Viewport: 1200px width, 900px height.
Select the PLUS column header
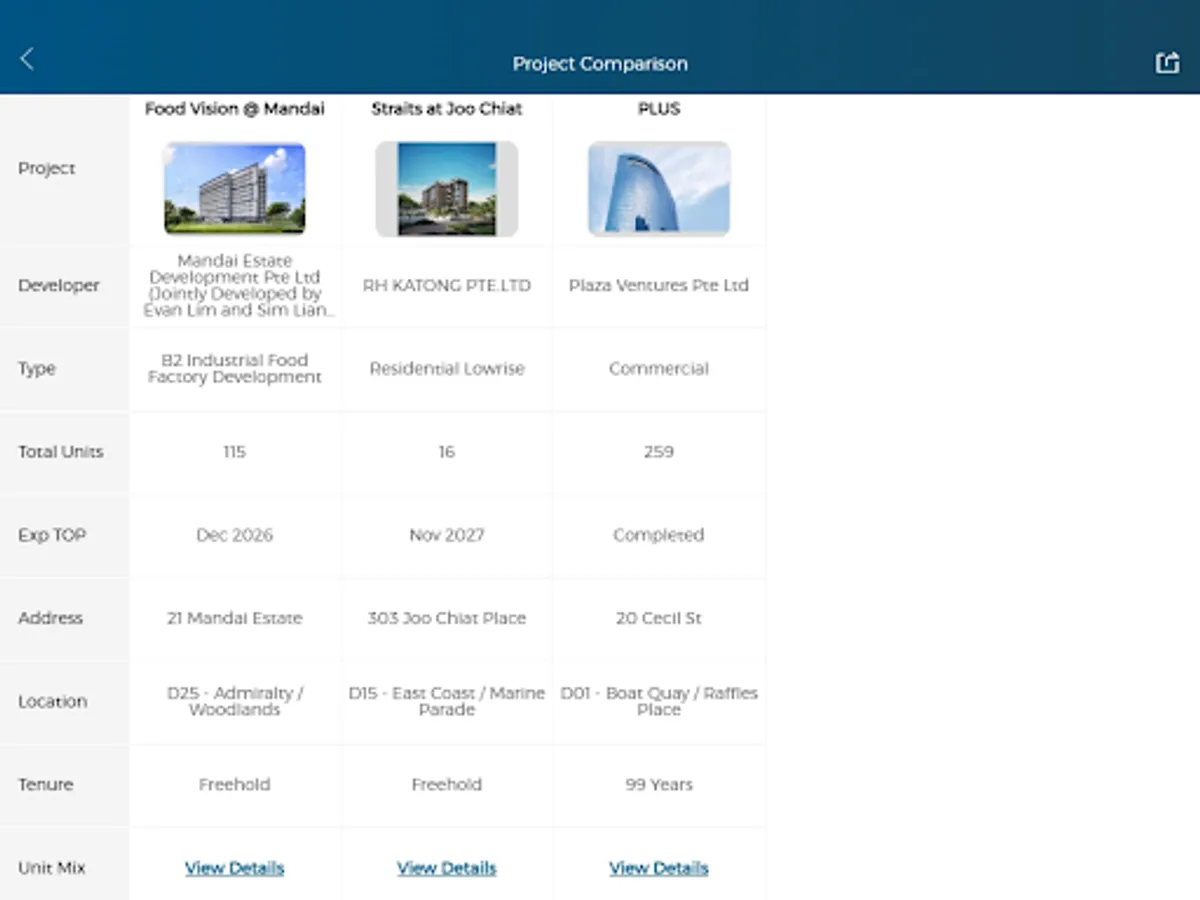click(x=658, y=109)
